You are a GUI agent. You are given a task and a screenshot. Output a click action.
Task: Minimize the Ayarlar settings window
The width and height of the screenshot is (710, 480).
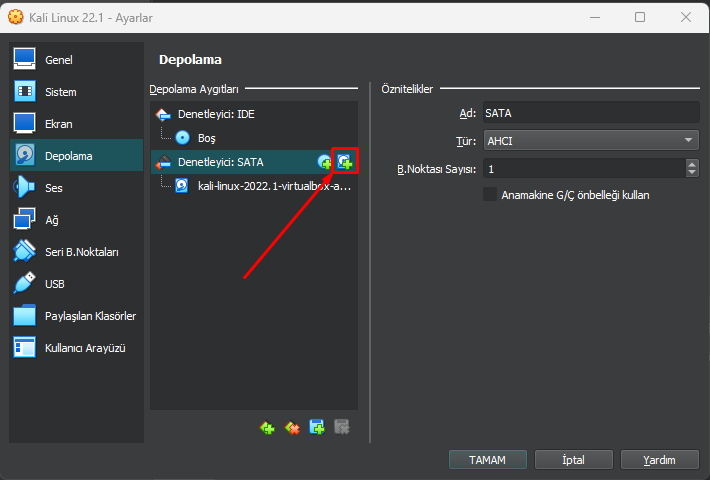tap(595, 17)
